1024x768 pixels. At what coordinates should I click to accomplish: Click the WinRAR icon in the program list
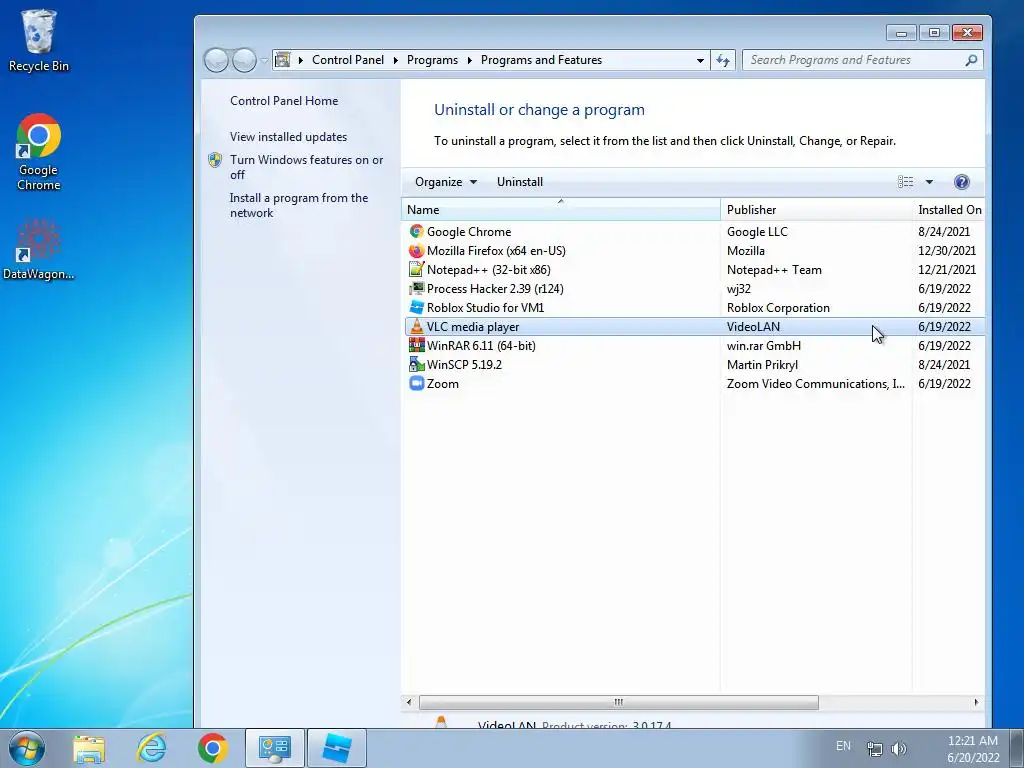416,345
